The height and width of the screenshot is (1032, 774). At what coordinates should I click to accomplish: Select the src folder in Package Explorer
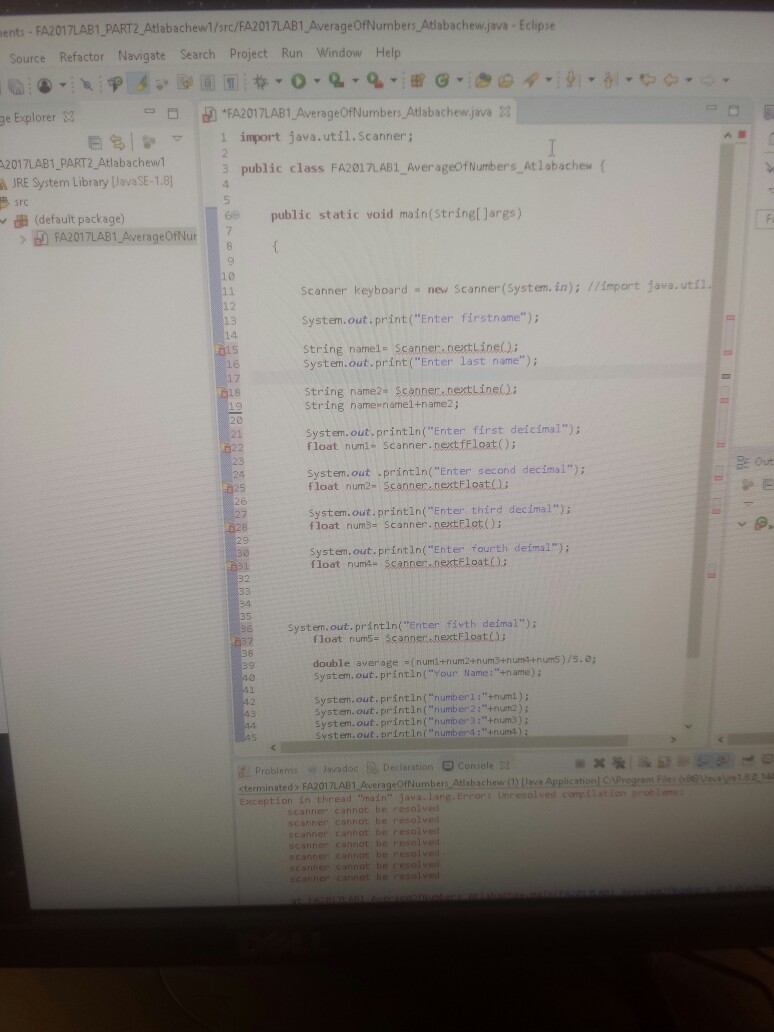(x=16, y=202)
